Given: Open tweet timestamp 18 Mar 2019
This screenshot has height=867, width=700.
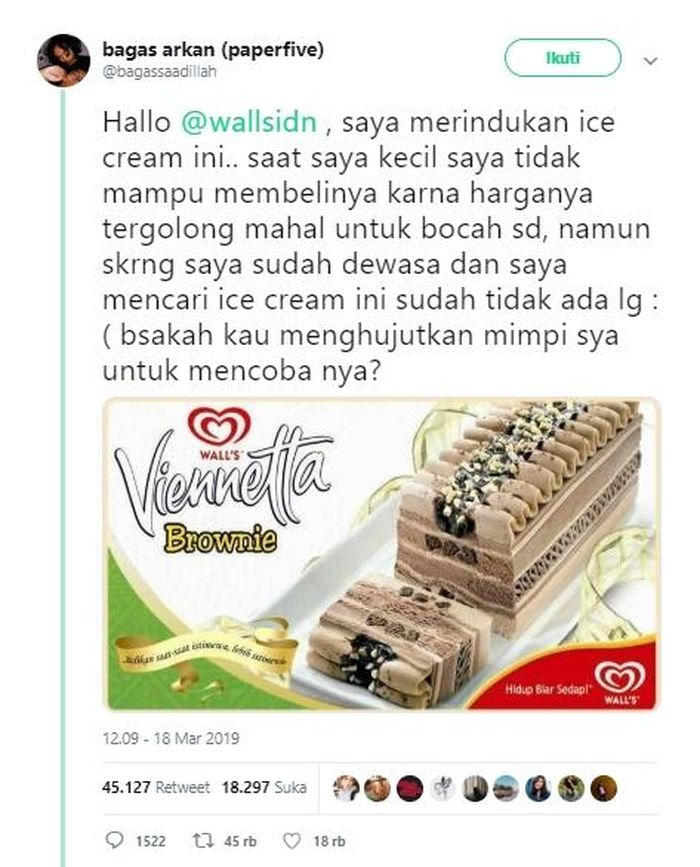Looking at the screenshot, I should [x=171, y=738].
